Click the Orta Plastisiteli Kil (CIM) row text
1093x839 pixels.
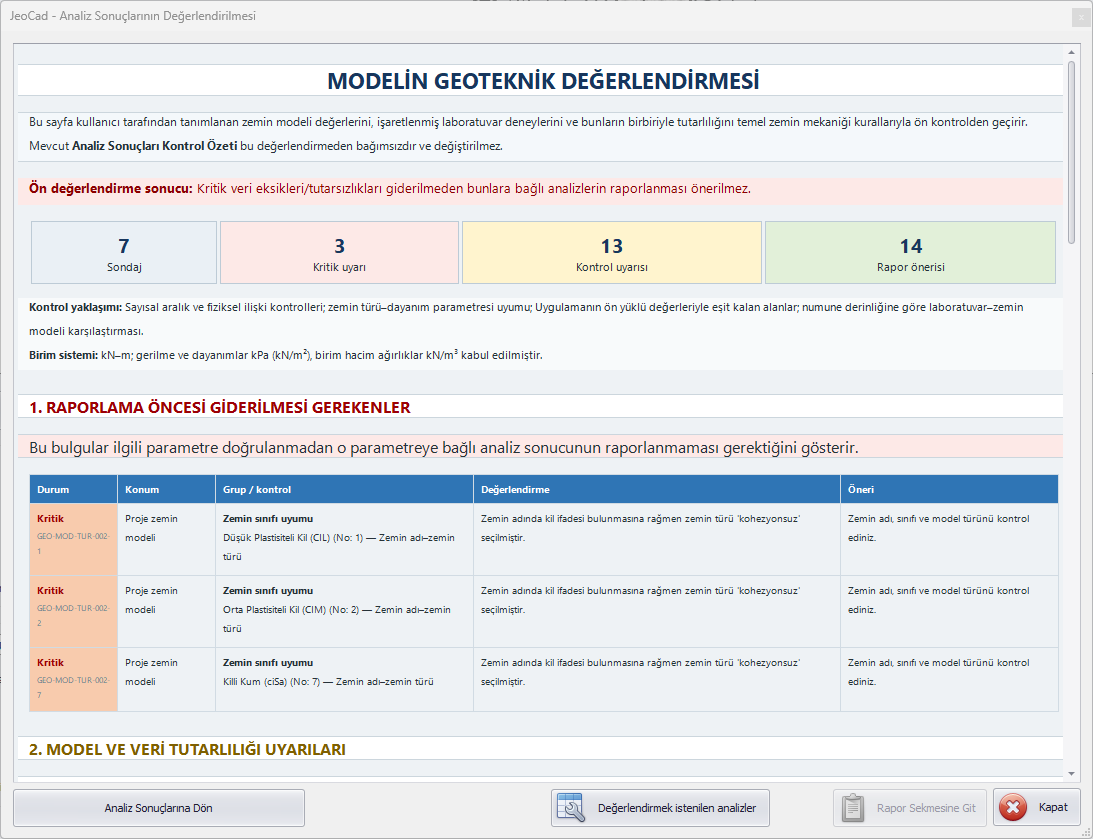(337, 619)
